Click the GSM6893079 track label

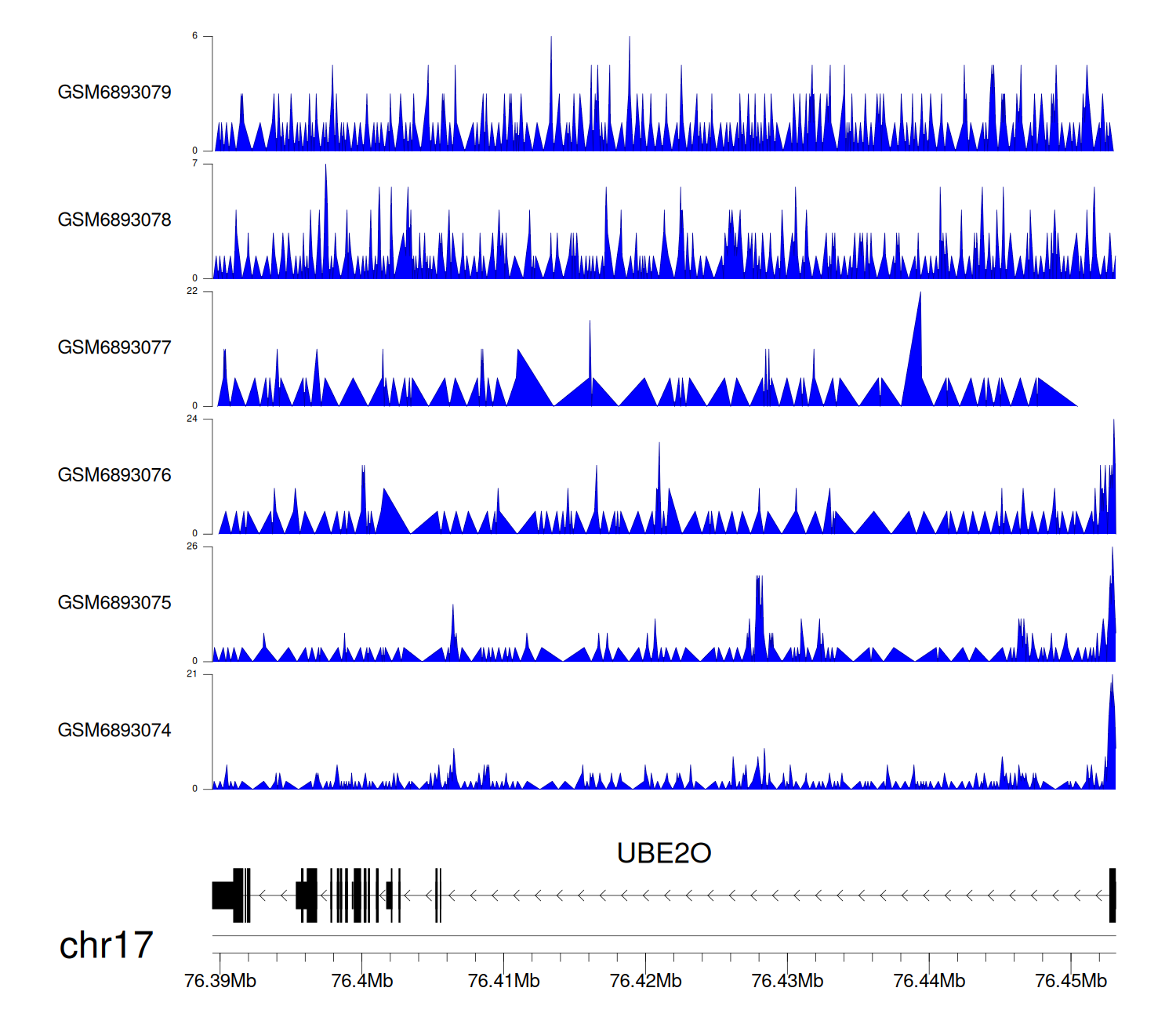coord(114,93)
